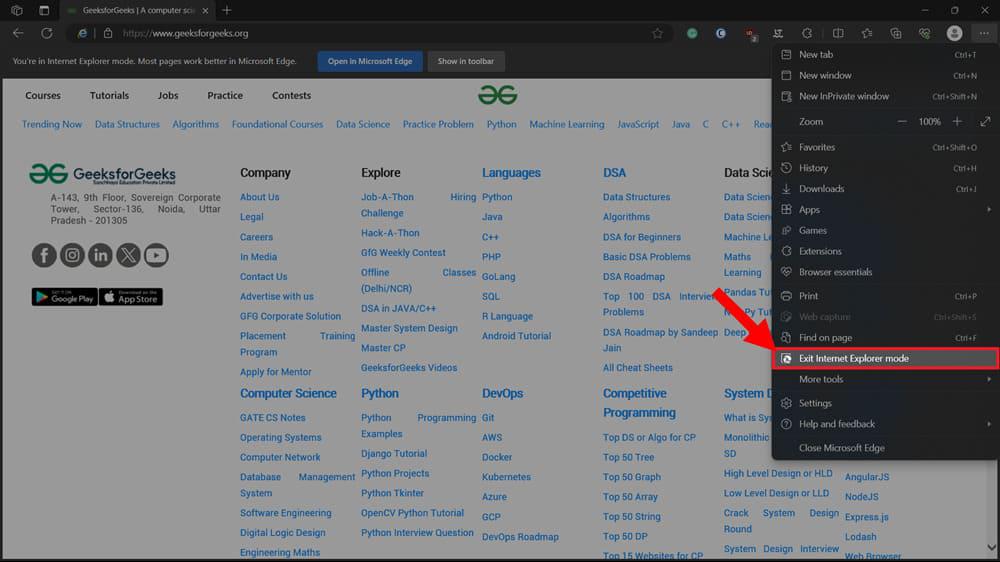Open Django Tutorial link
Viewport: 1000px width, 562px height.
point(393,454)
